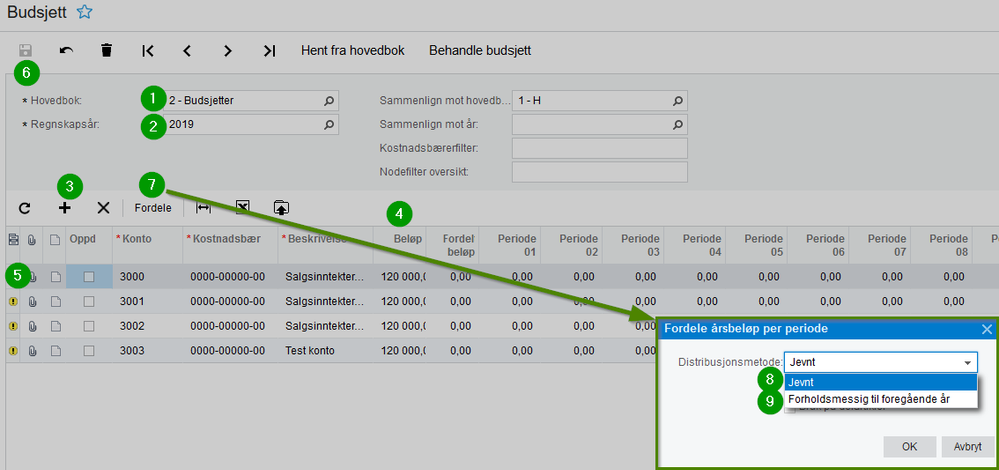Open note icon for account 3000 row
999x470 pixels.
[x=55, y=276]
